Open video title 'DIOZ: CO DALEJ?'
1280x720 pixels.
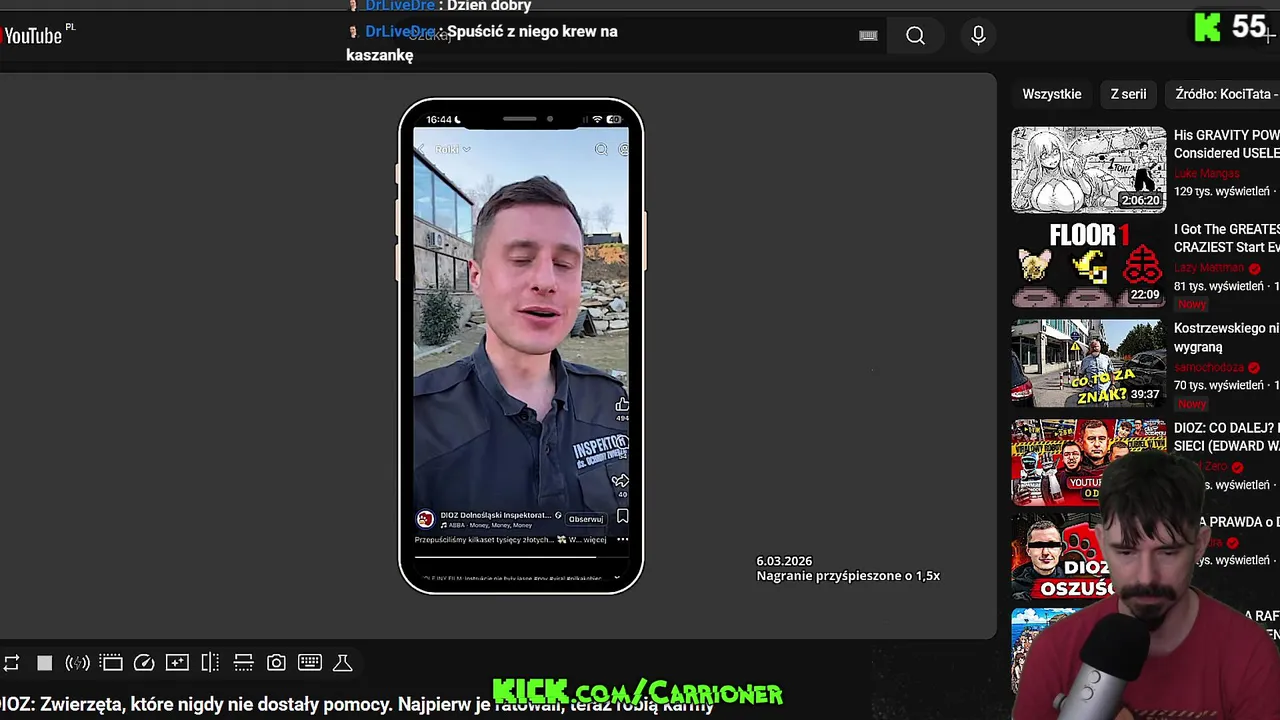click(x=1226, y=437)
